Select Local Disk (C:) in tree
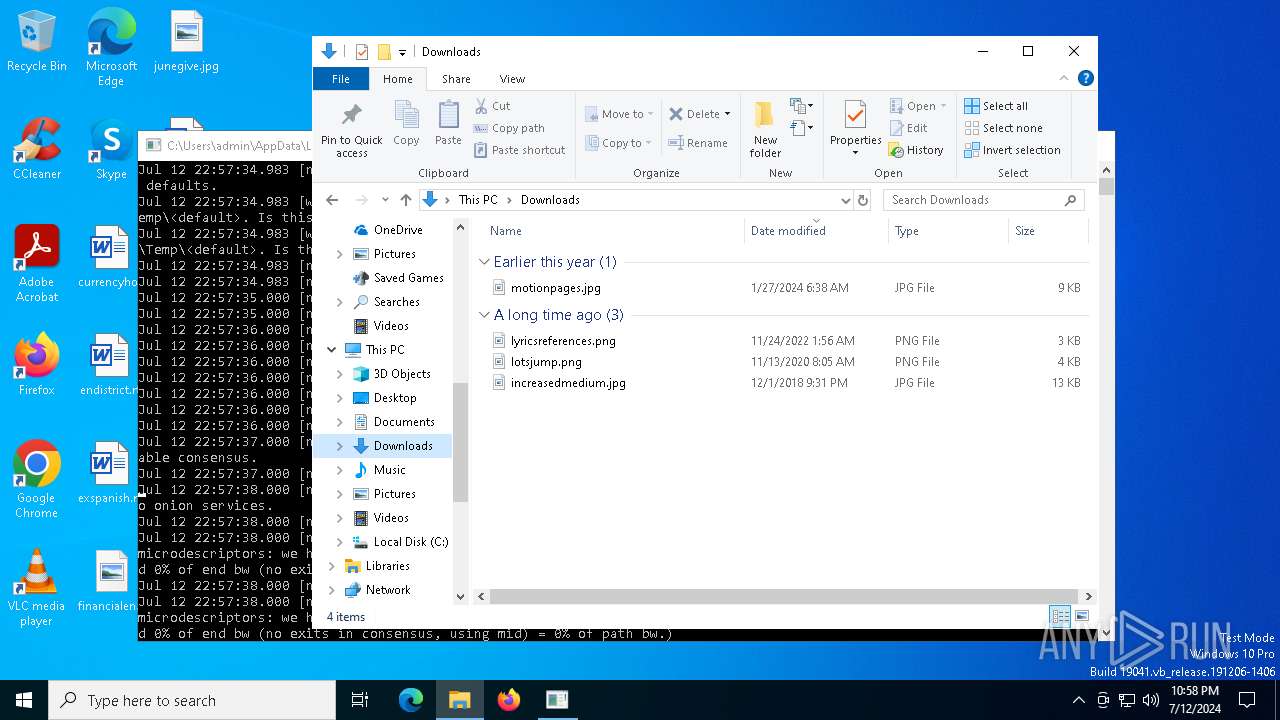The image size is (1280, 720). point(410,542)
